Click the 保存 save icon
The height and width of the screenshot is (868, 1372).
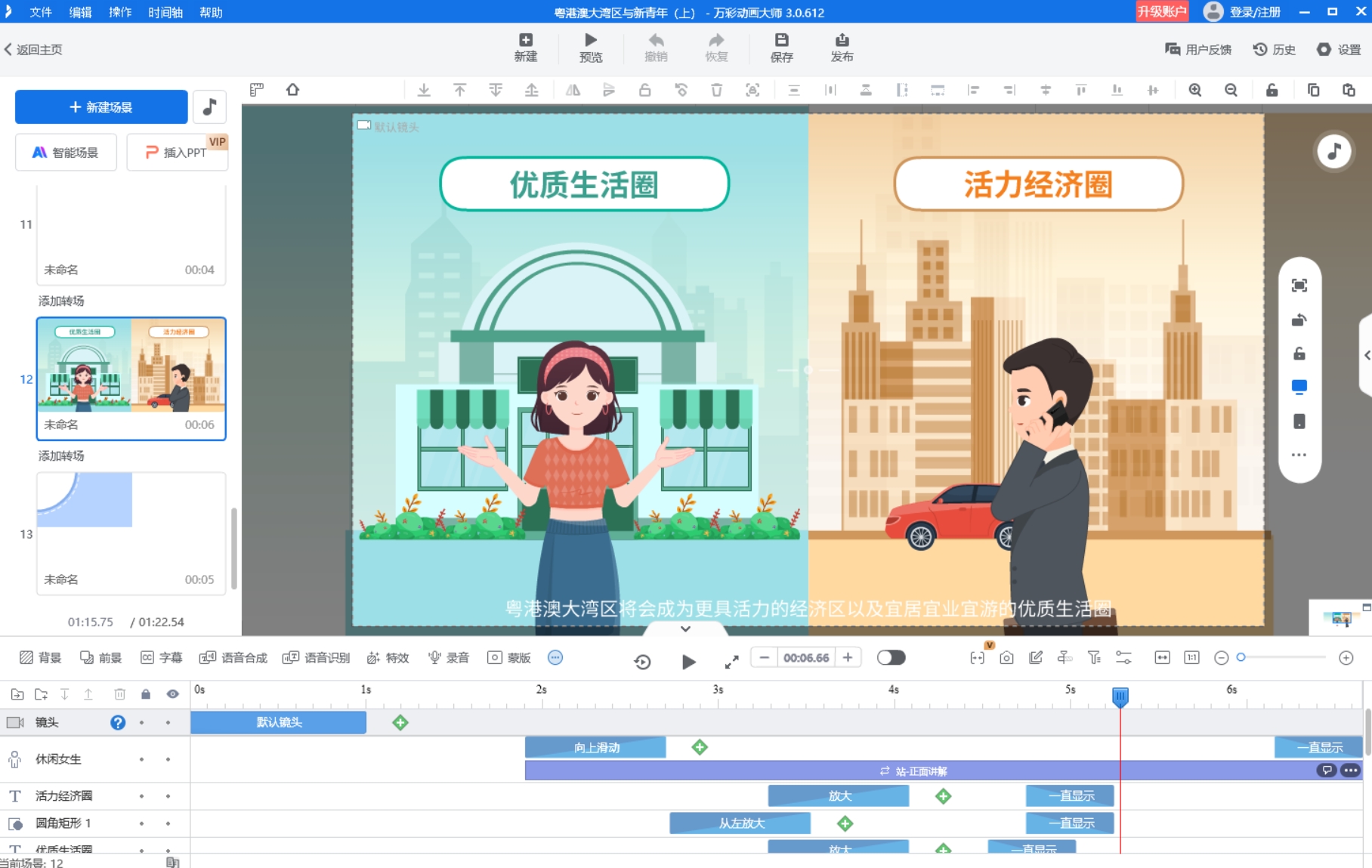[x=781, y=48]
